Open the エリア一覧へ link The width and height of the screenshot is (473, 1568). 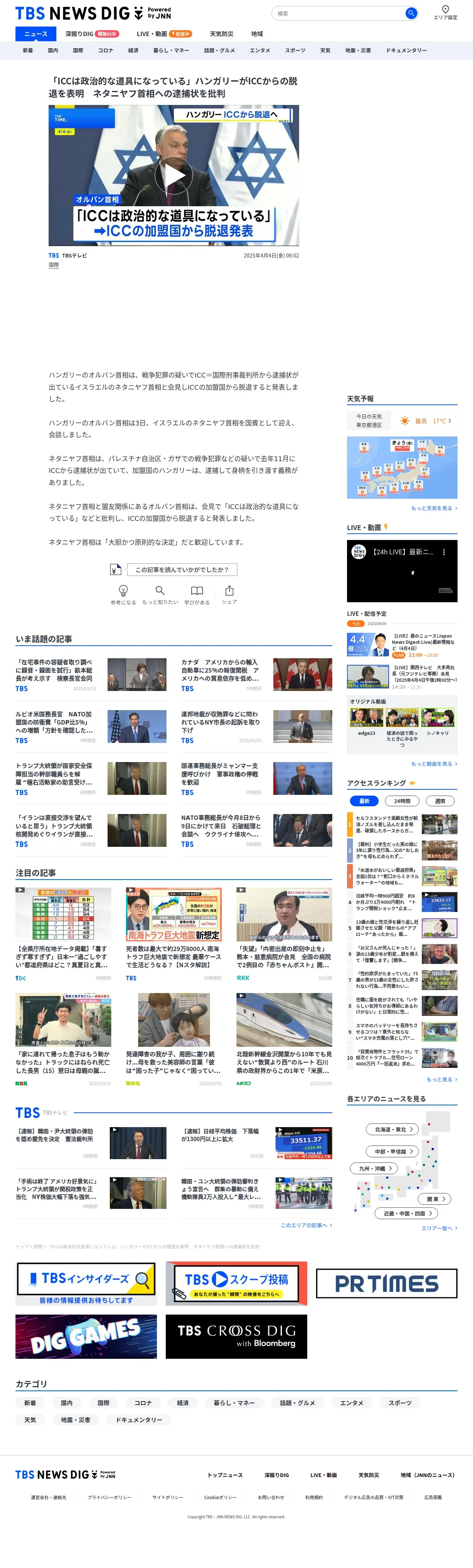click(439, 1228)
